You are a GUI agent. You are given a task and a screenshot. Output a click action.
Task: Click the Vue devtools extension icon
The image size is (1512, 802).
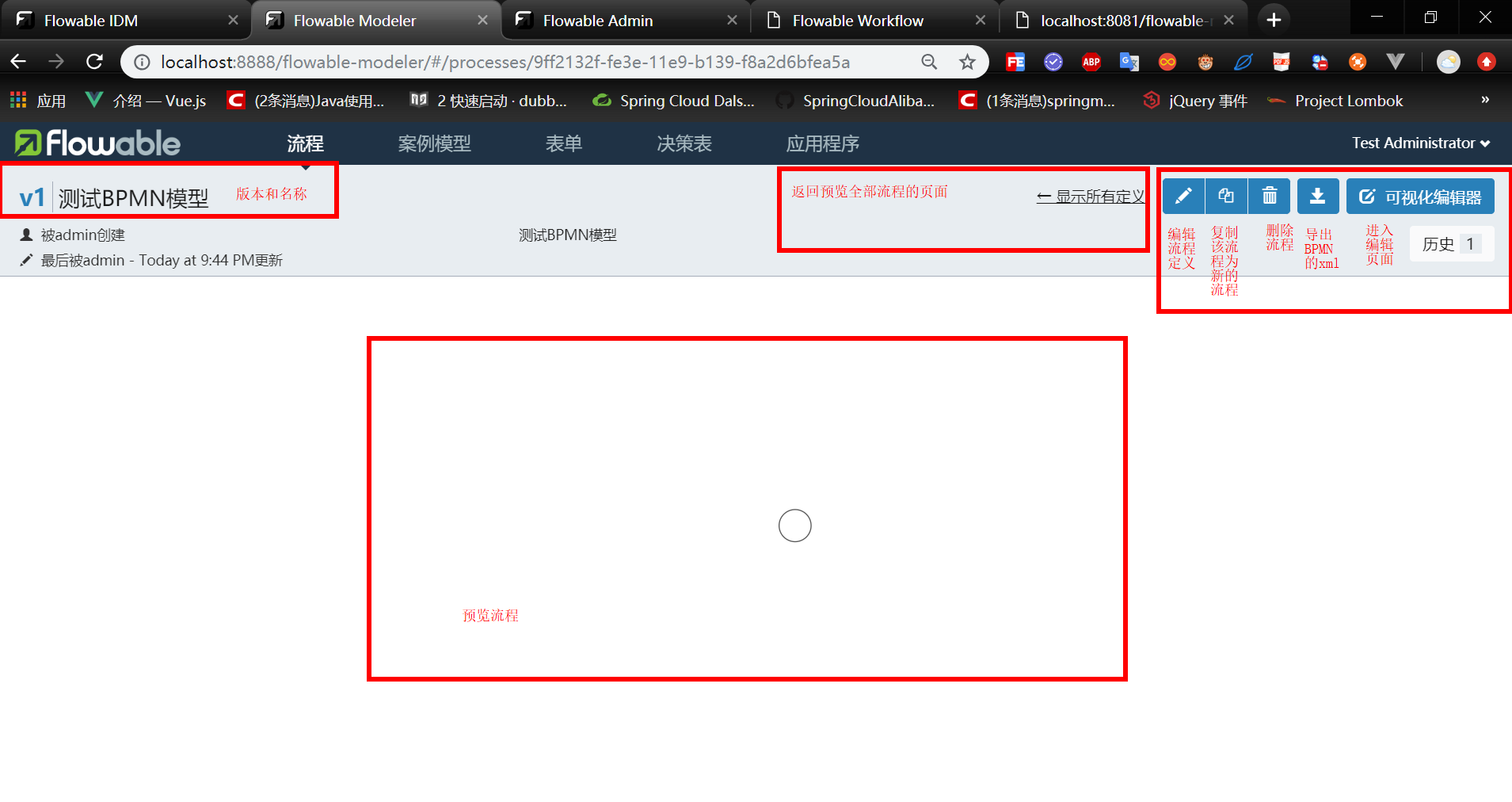coord(1396,62)
